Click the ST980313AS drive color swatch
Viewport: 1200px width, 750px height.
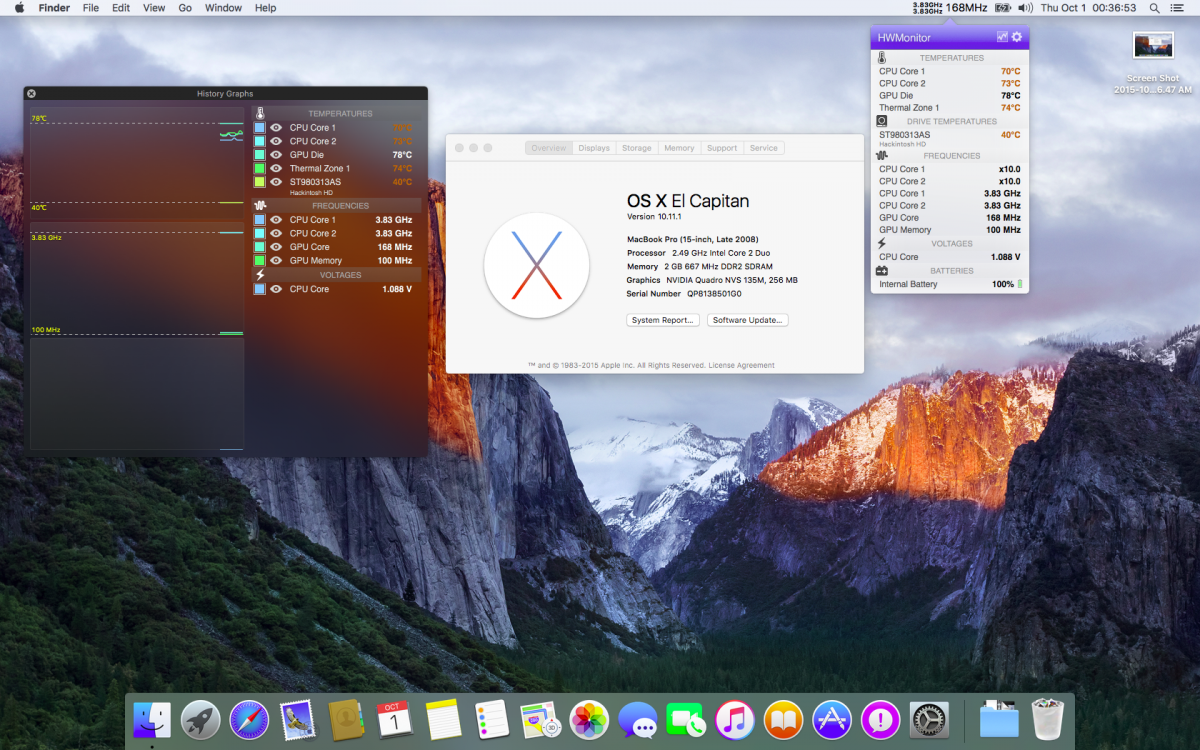click(x=260, y=182)
